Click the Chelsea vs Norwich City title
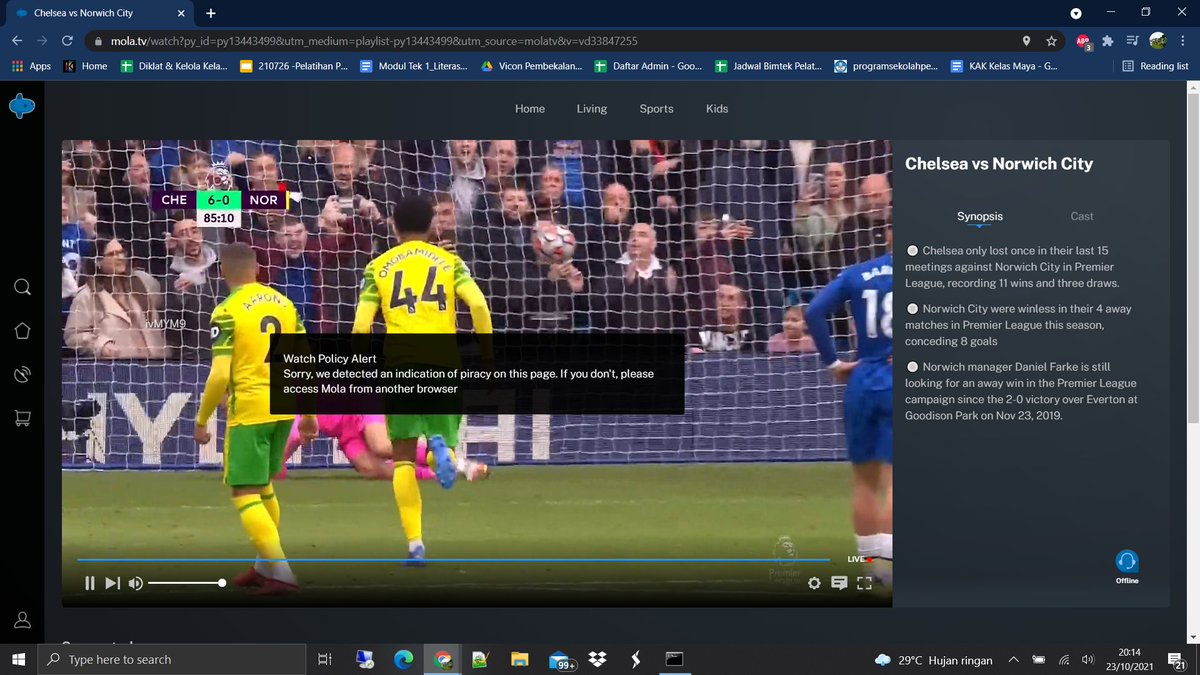This screenshot has width=1200, height=675. 999,164
